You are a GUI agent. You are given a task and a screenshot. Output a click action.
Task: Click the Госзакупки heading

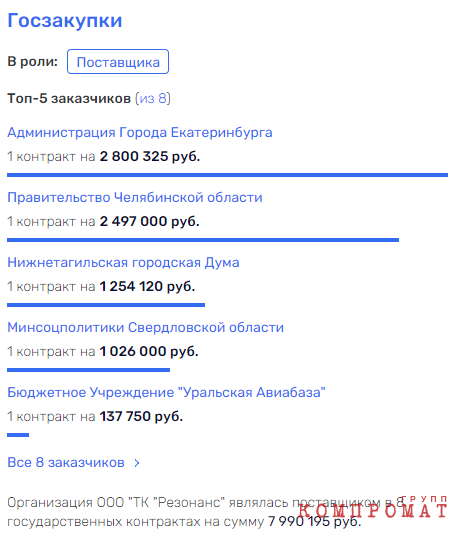(65, 21)
